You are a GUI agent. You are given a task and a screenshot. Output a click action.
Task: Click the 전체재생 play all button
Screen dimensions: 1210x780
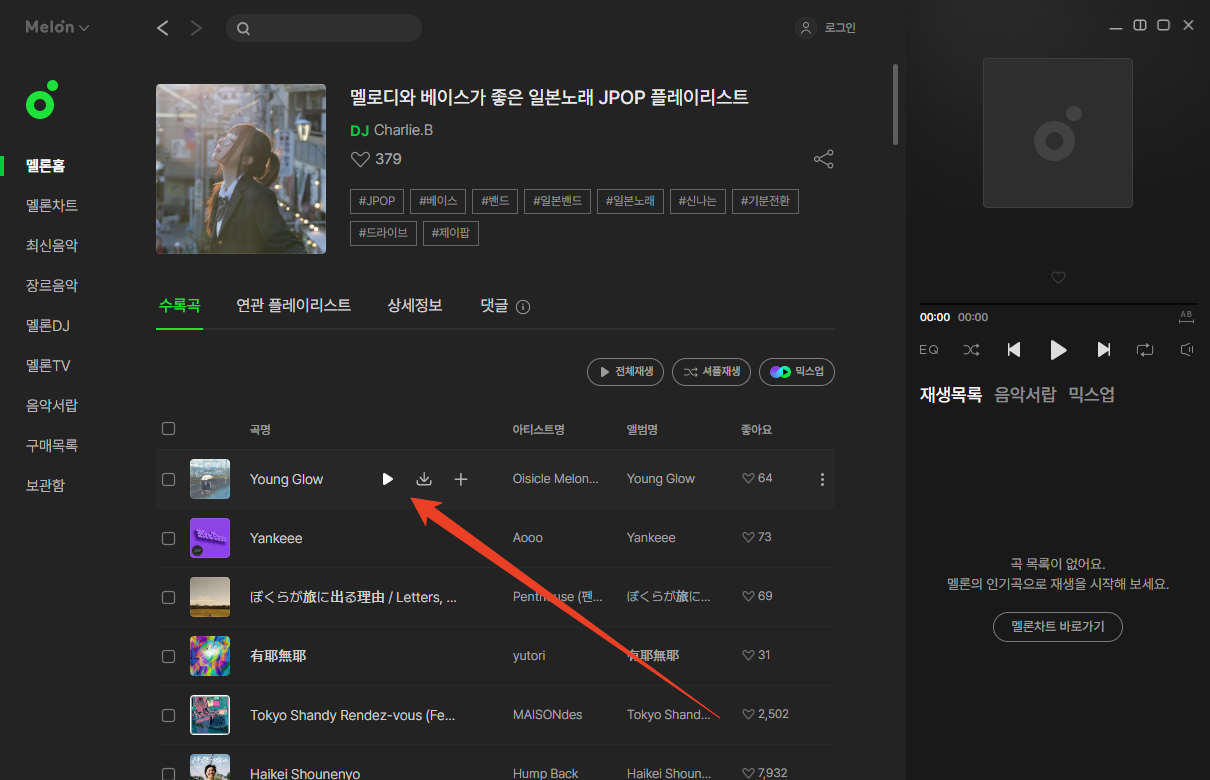click(625, 371)
